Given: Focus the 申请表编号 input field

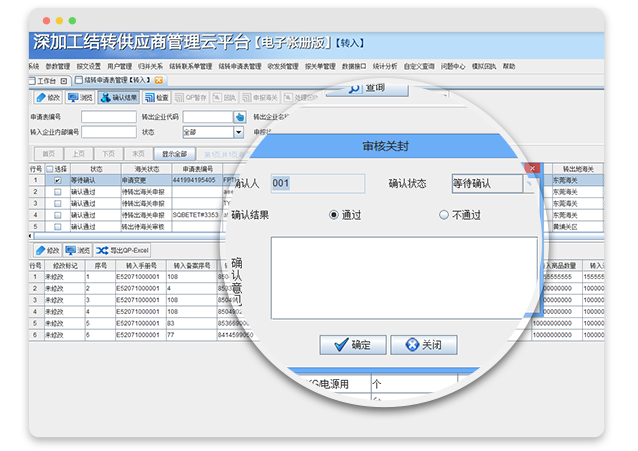Looking at the screenshot, I should tap(109, 117).
